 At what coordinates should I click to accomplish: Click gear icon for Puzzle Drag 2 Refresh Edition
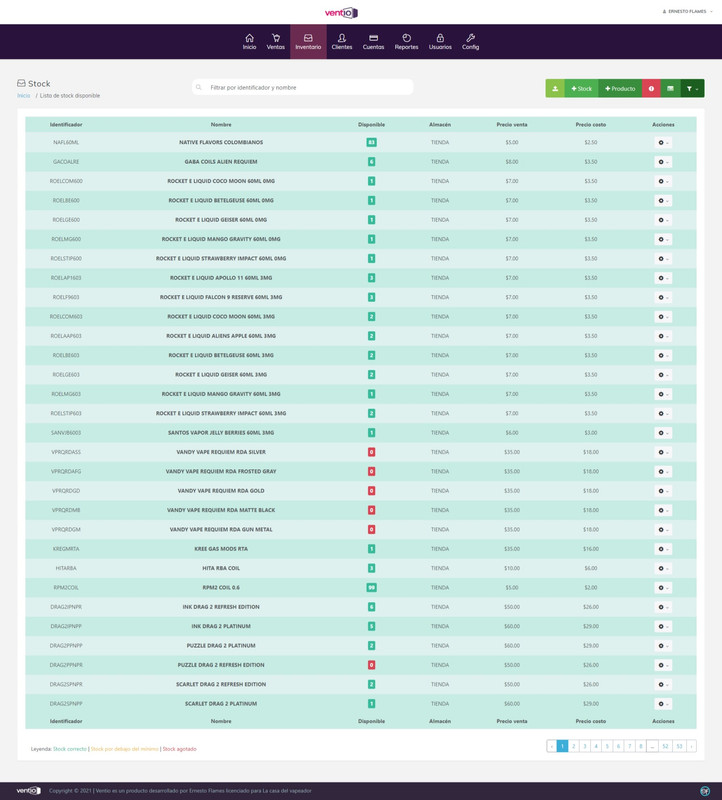pos(663,665)
